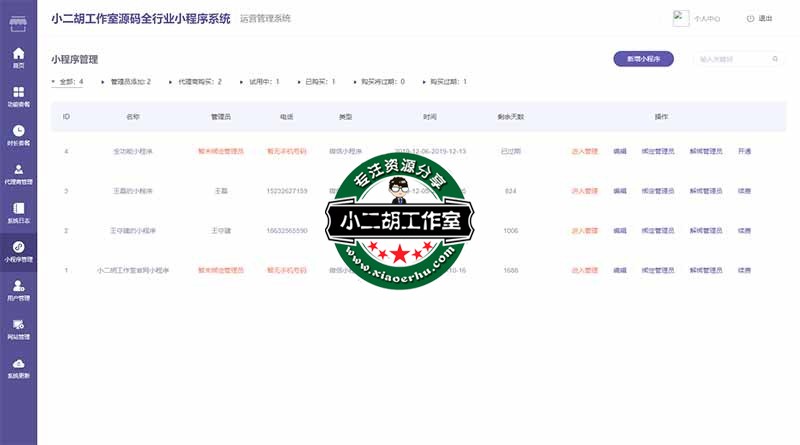Click the 新增小程序 button
The width and height of the screenshot is (800, 445).
[643, 59]
